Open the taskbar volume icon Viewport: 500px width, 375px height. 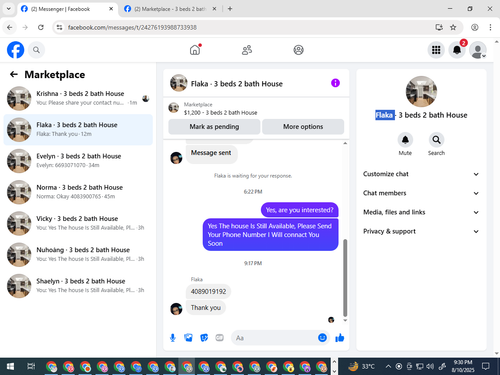coord(430,367)
